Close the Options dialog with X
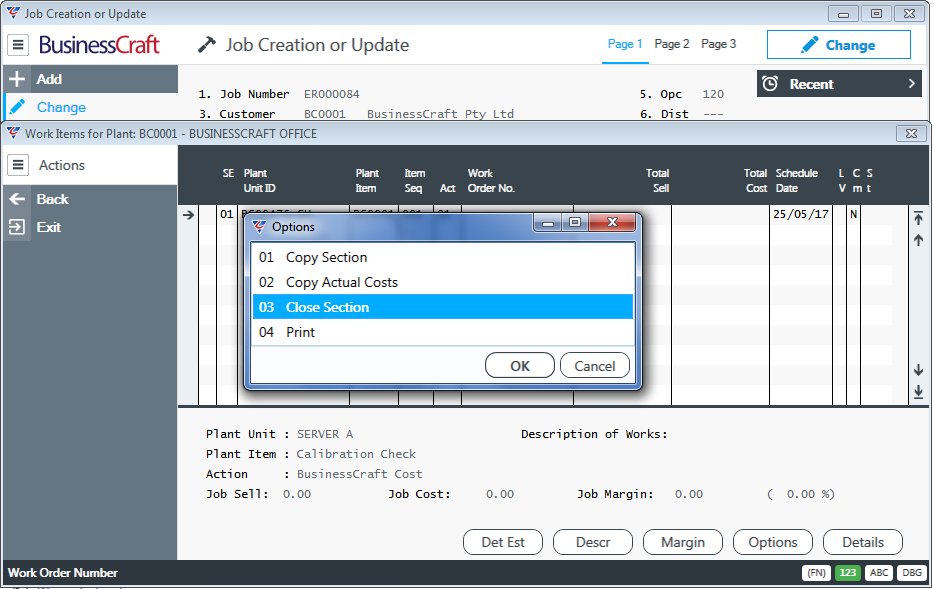 612,222
